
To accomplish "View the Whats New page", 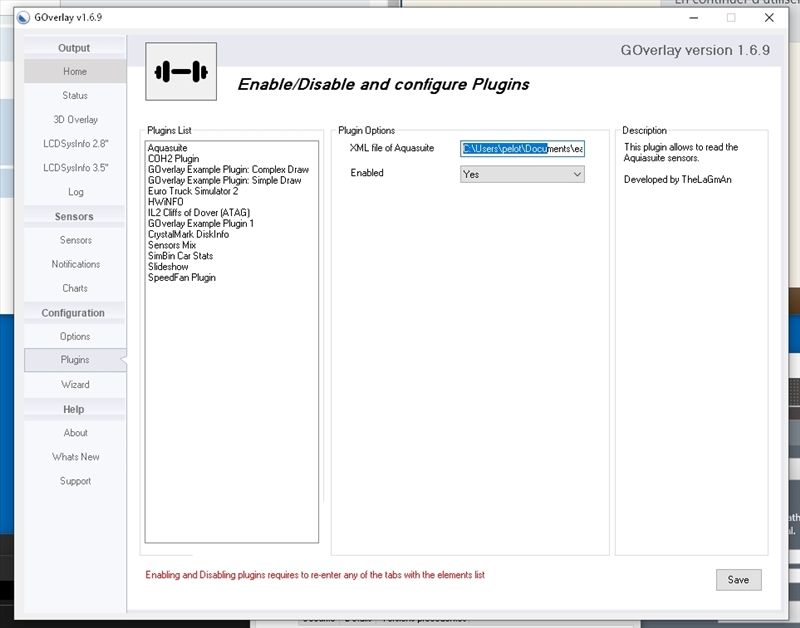I will point(74,457).
